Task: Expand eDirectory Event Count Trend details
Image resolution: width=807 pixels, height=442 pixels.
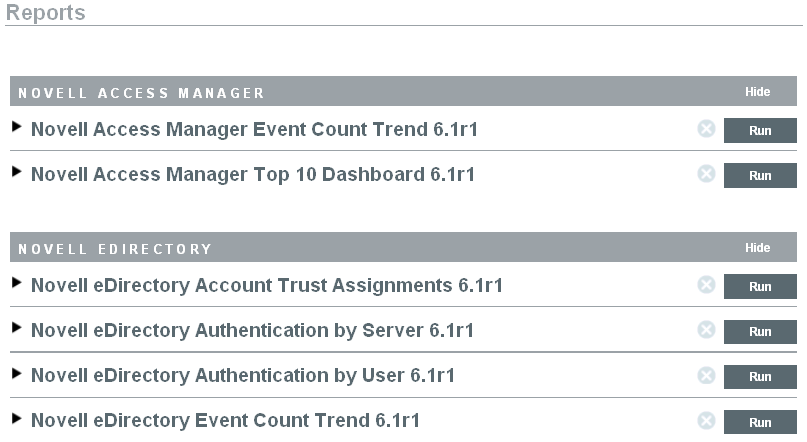Action: tap(16, 419)
